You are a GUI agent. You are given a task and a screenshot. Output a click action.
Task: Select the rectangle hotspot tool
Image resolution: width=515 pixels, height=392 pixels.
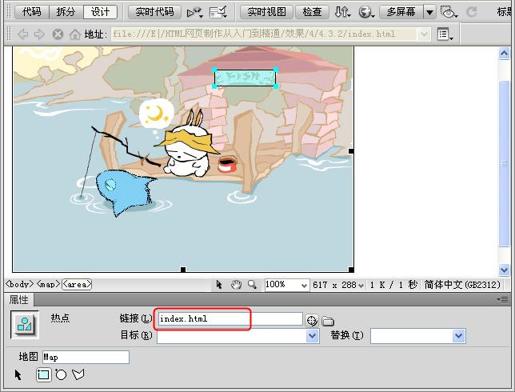click(44, 375)
